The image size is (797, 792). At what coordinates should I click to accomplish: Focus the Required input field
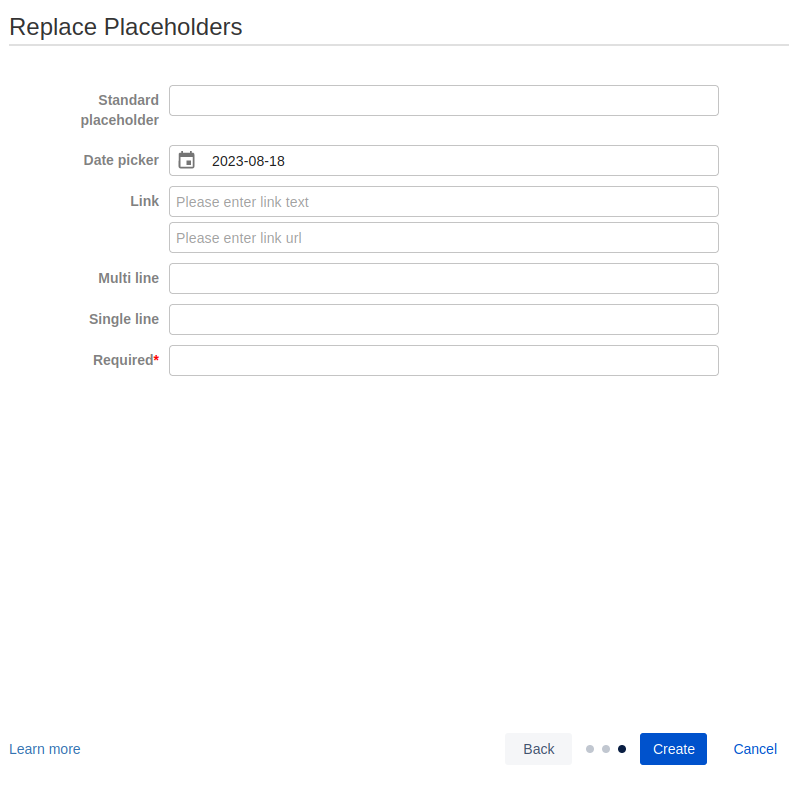444,360
